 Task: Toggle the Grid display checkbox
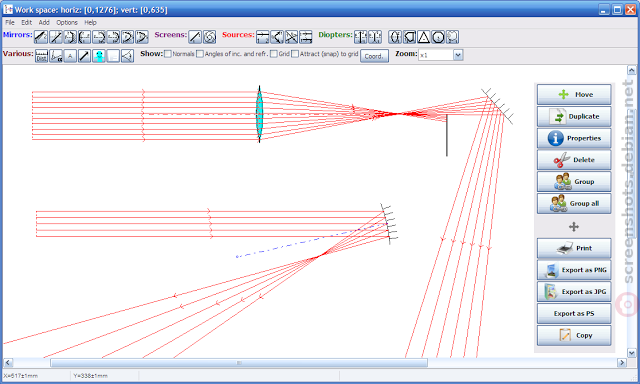274,54
